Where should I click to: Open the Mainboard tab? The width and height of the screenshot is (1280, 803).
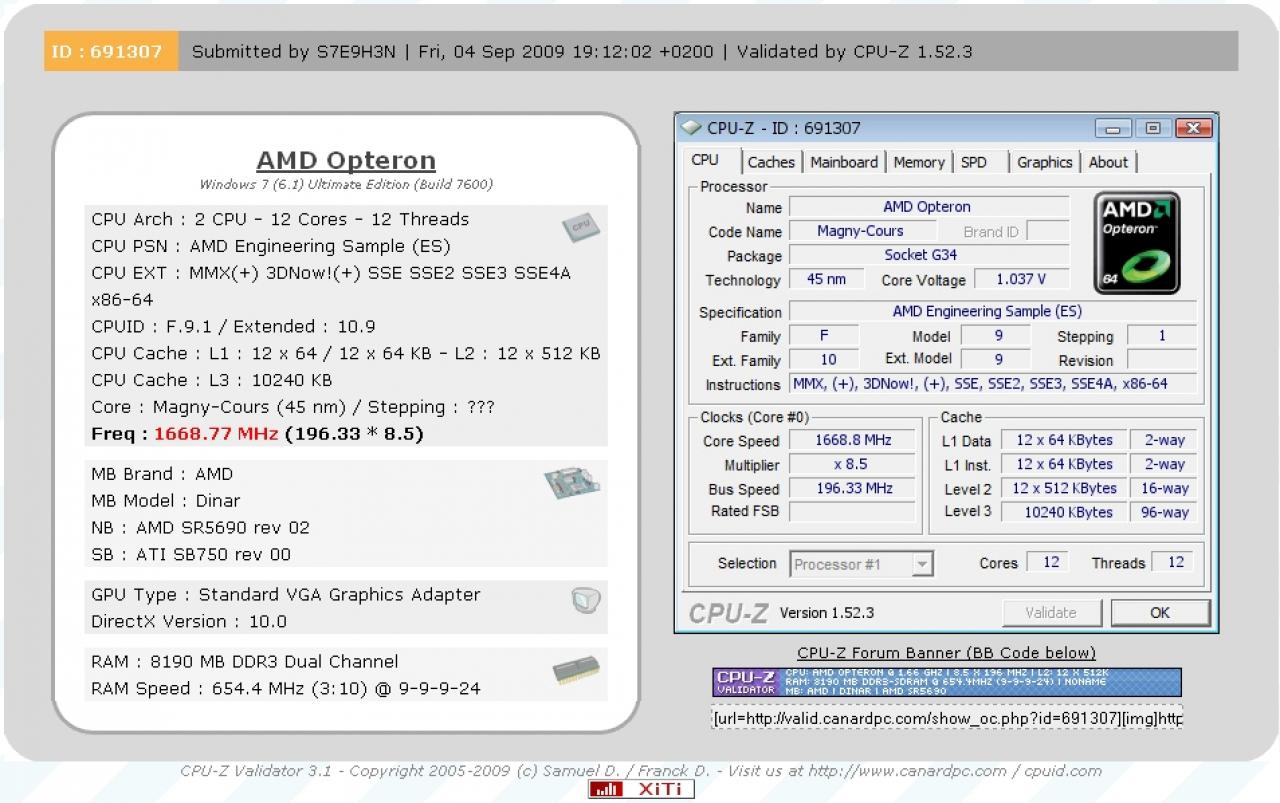coord(844,162)
